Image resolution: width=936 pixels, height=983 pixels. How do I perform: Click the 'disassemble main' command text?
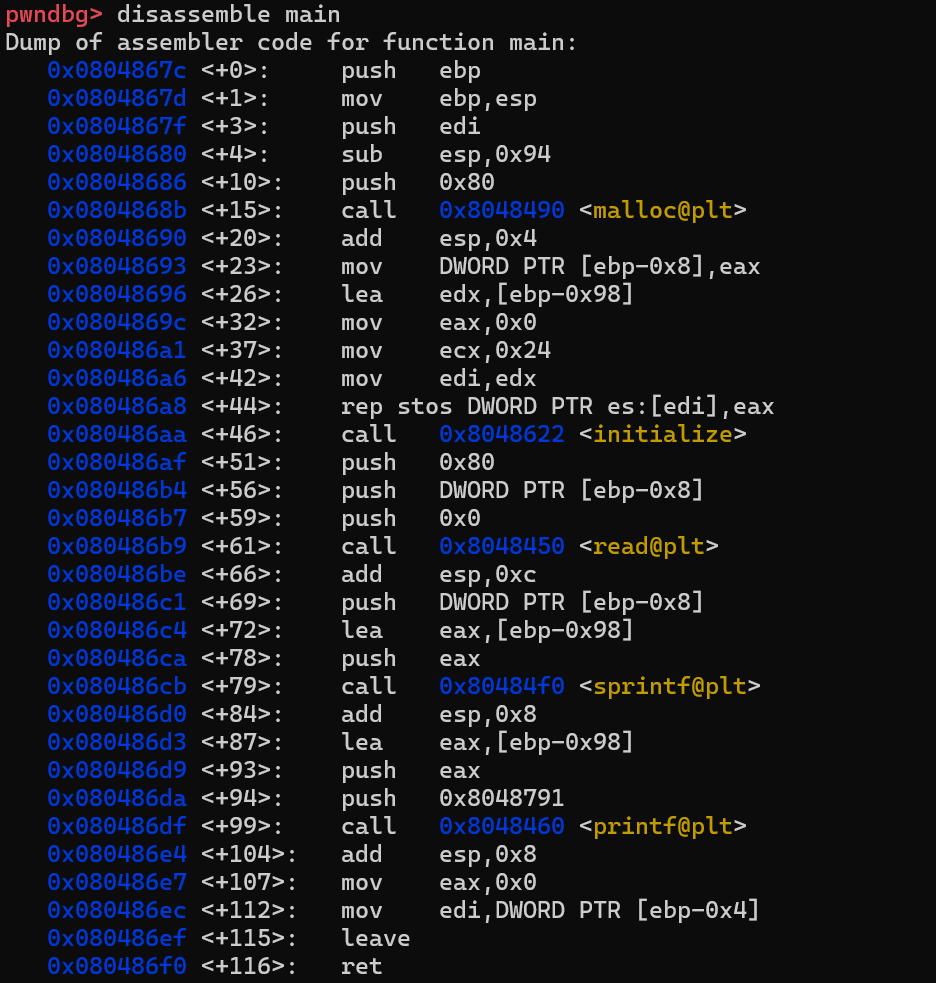coord(228,14)
